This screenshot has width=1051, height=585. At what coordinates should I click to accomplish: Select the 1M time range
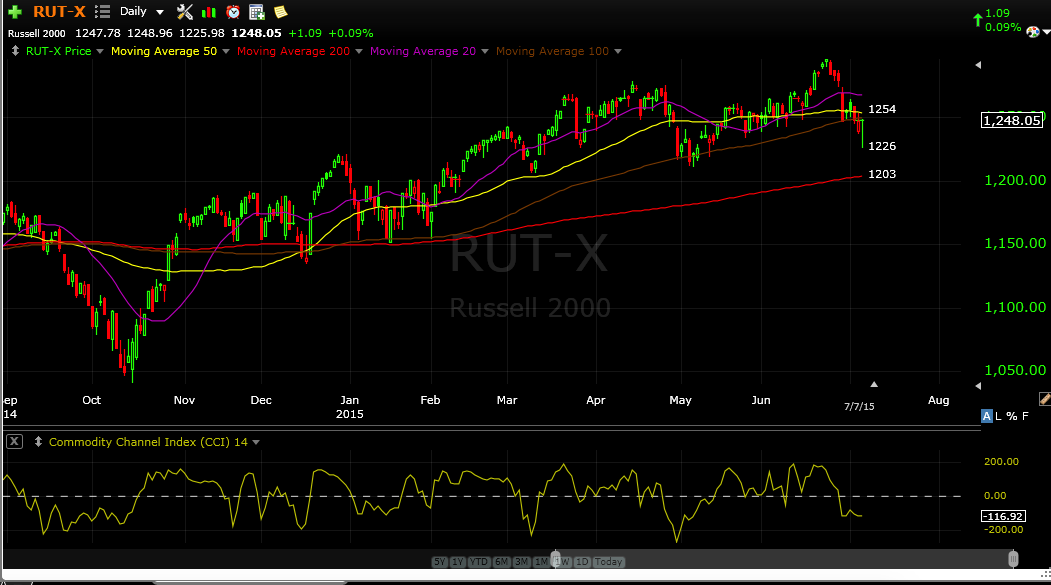541,562
